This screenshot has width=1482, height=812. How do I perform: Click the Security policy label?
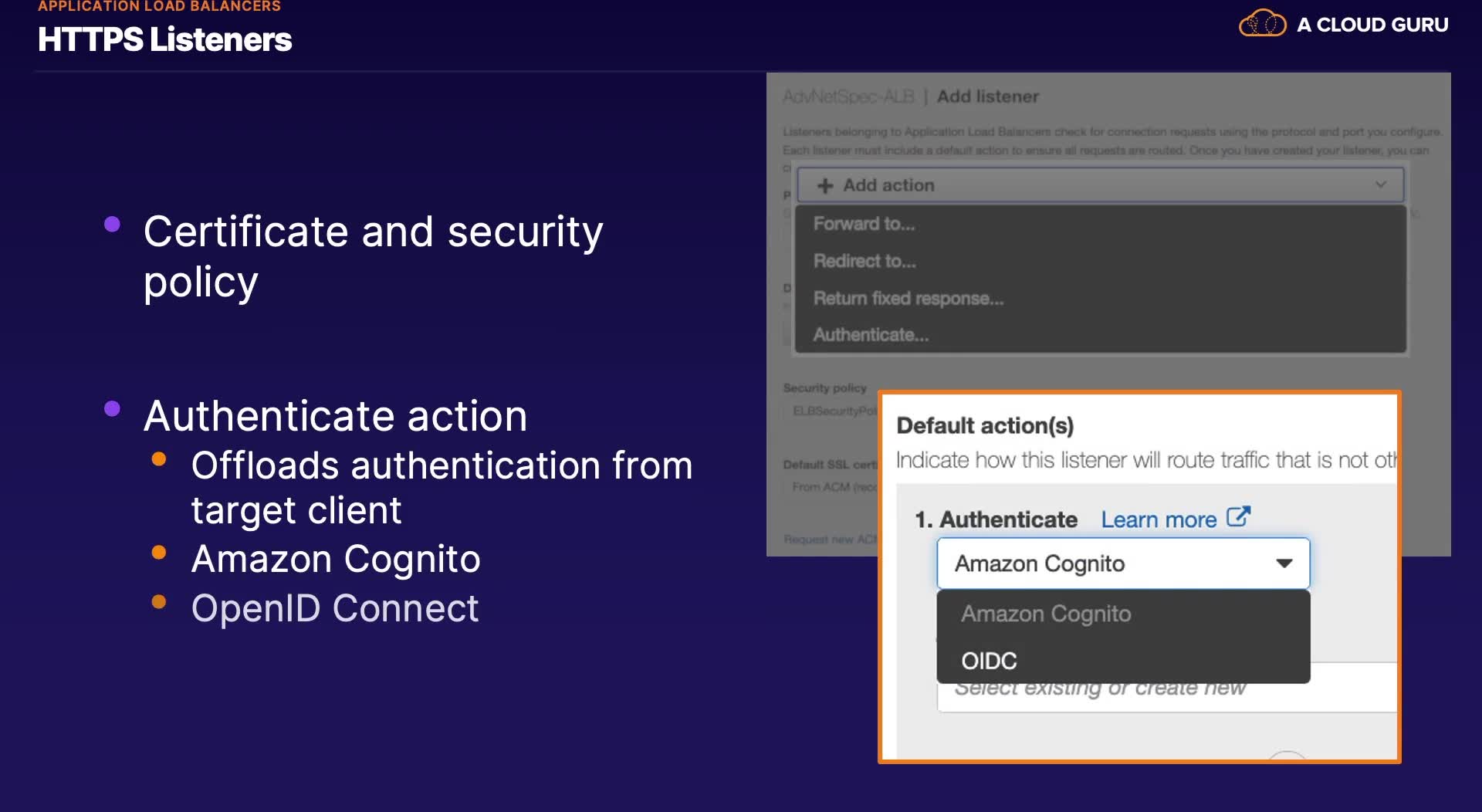coord(824,387)
